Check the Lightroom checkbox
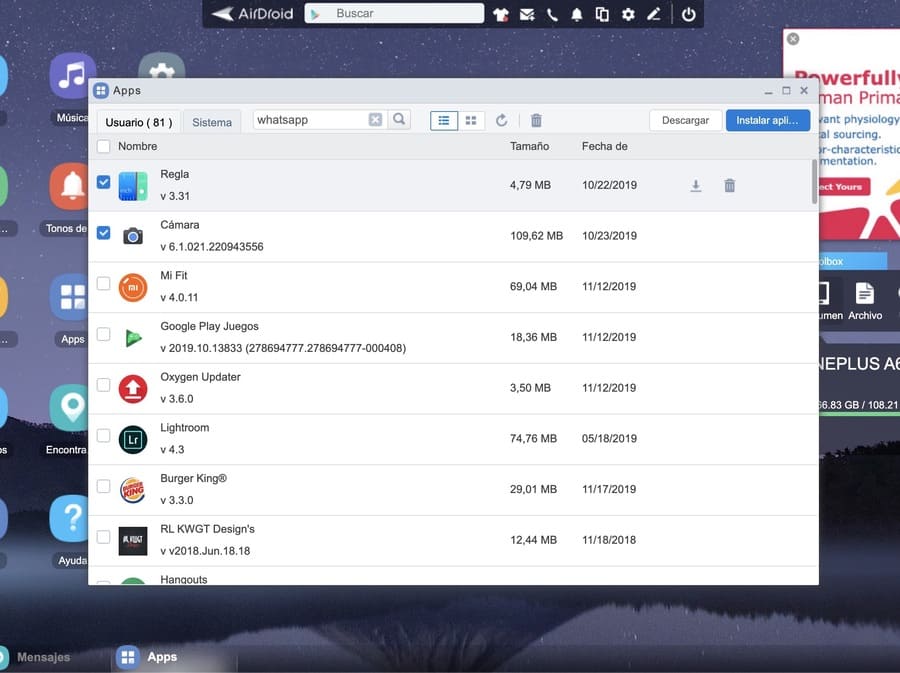The image size is (900, 673). tap(103, 435)
